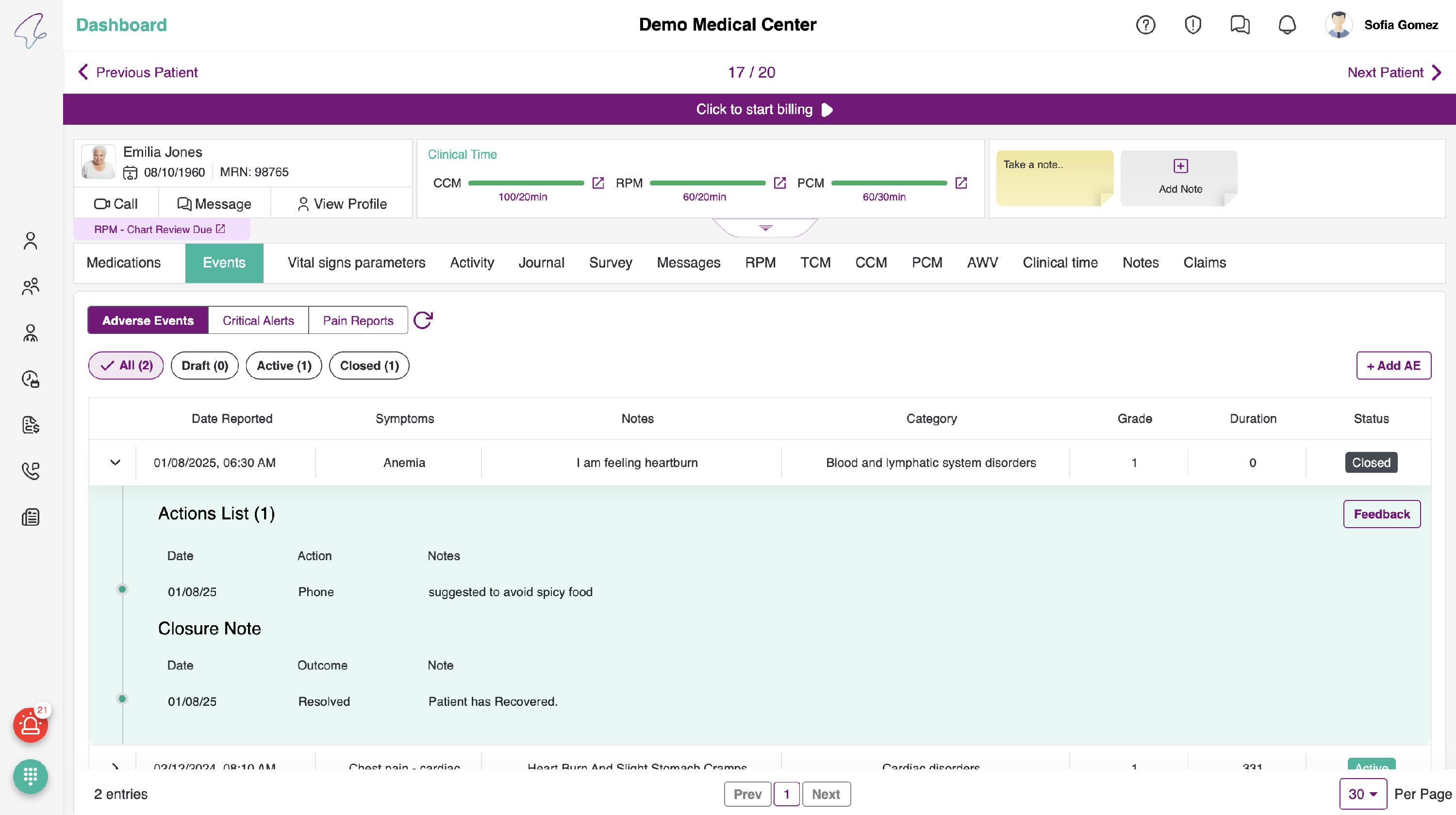Click the + Add AE button

(1393, 366)
